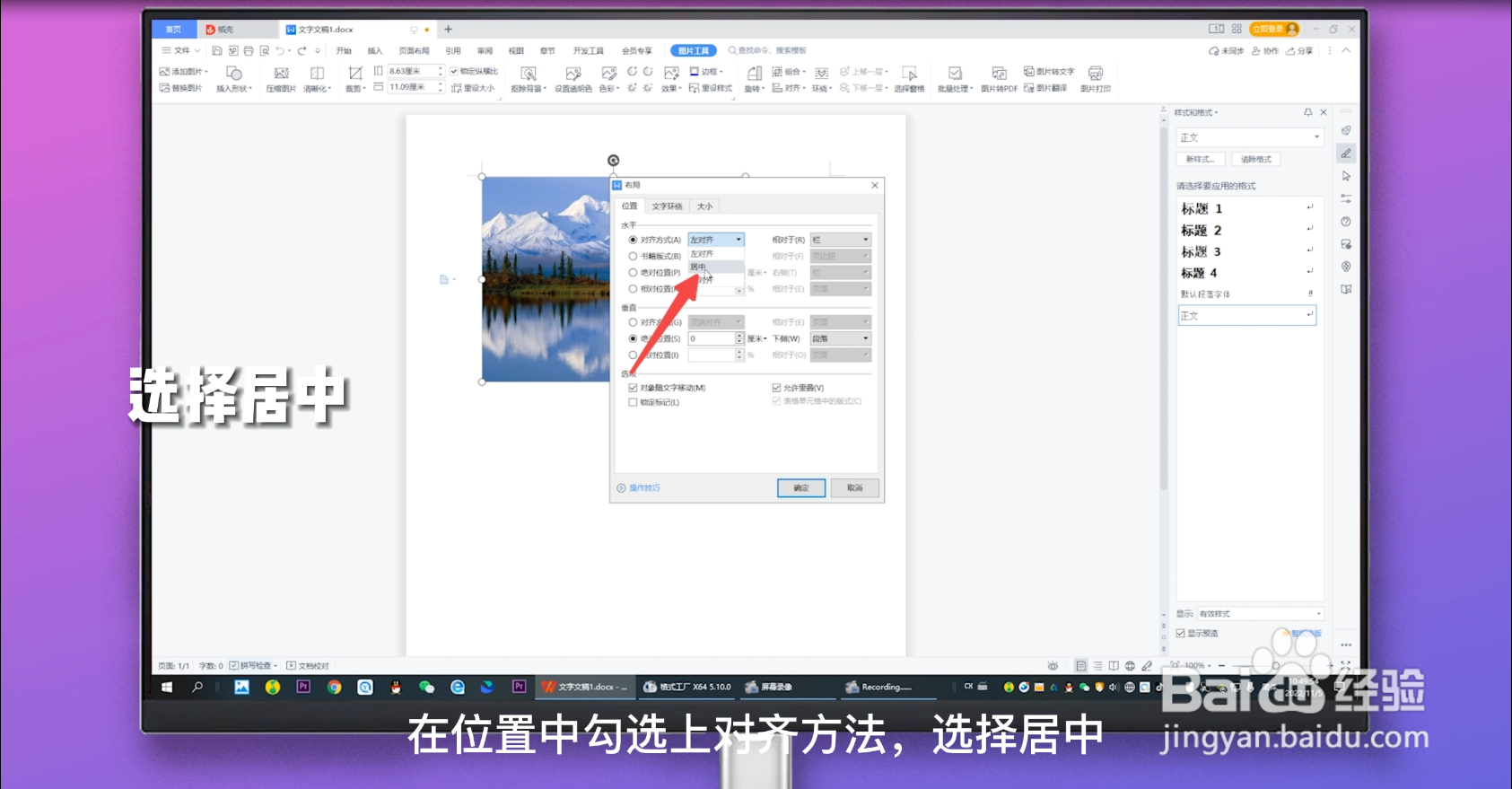The image size is (1512, 789).
Task: Open the 插入 ribbon tab
Action: tap(375, 51)
